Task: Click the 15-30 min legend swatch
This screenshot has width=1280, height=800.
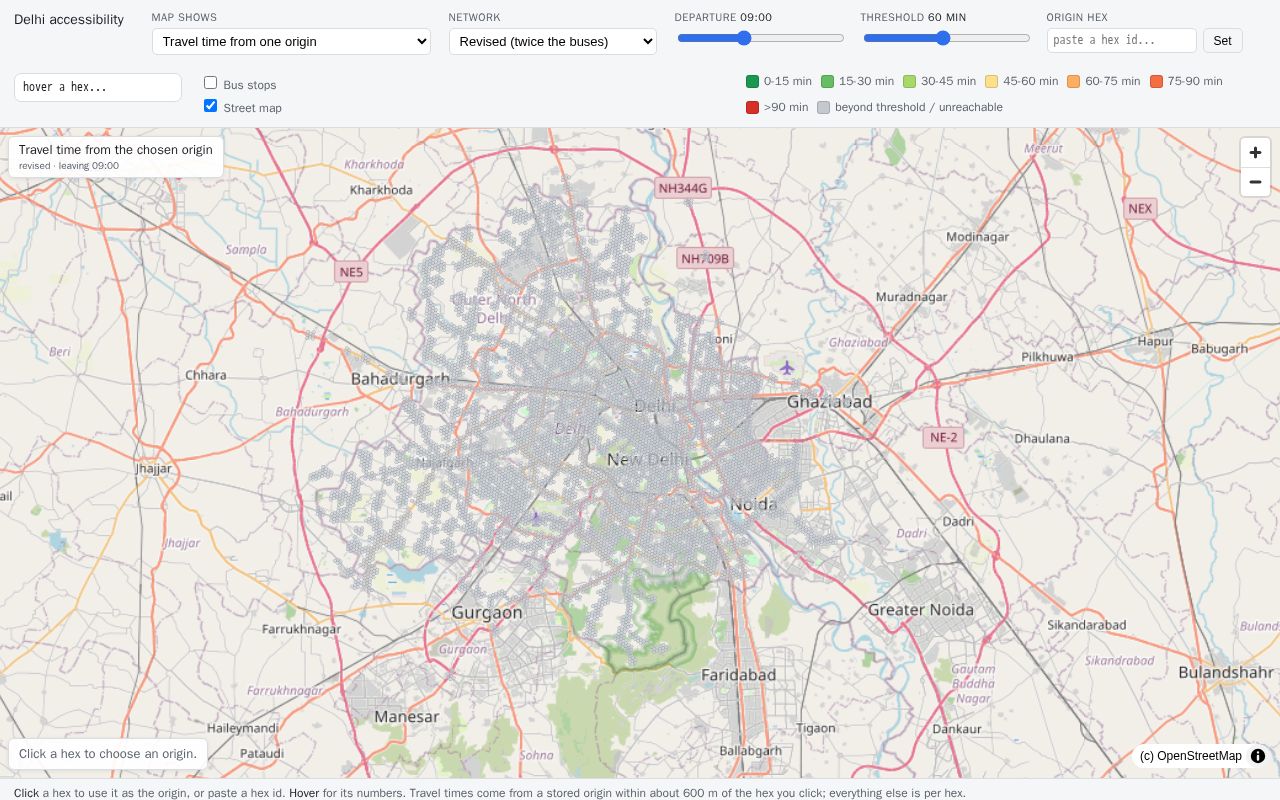Action: tap(827, 81)
